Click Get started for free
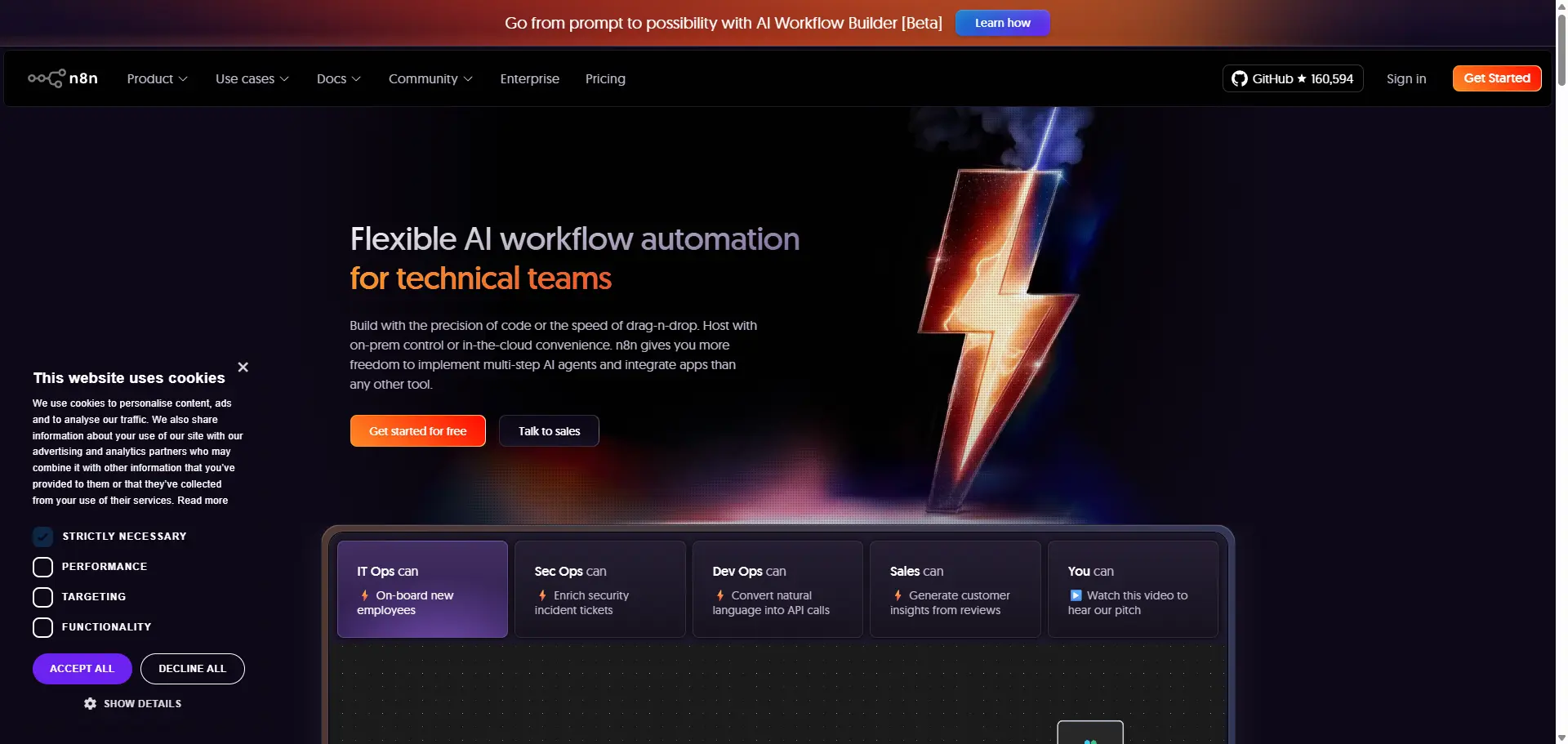The height and width of the screenshot is (744, 1568). tap(418, 431)
